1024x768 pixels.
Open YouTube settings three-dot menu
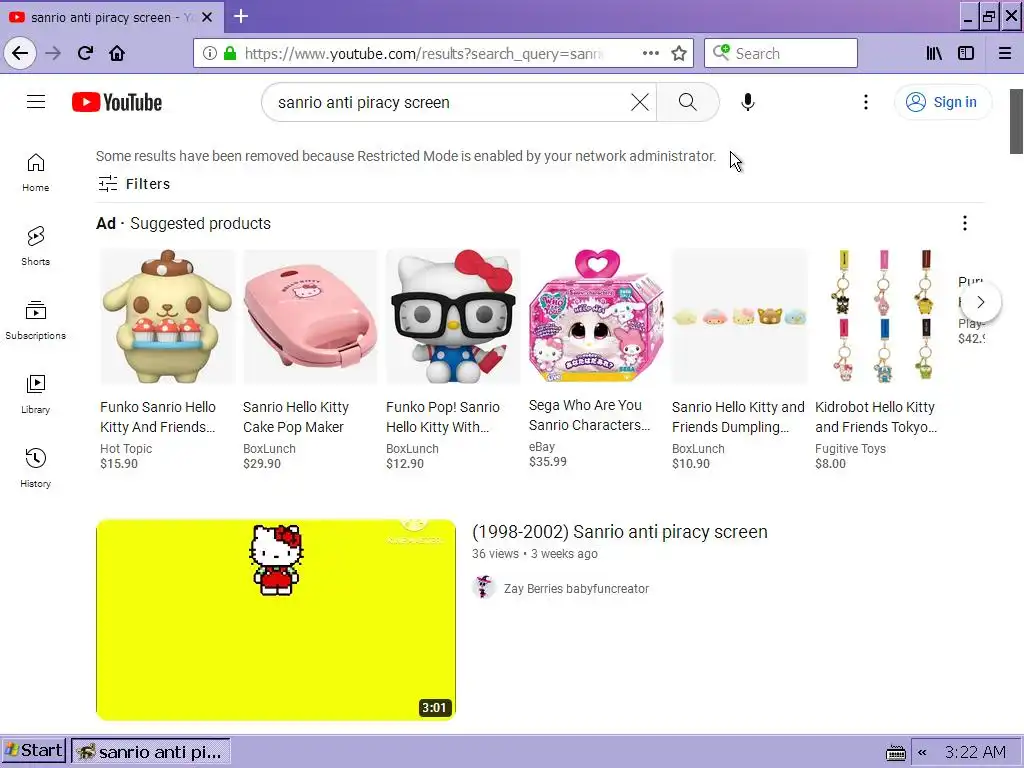coord(866,102)
